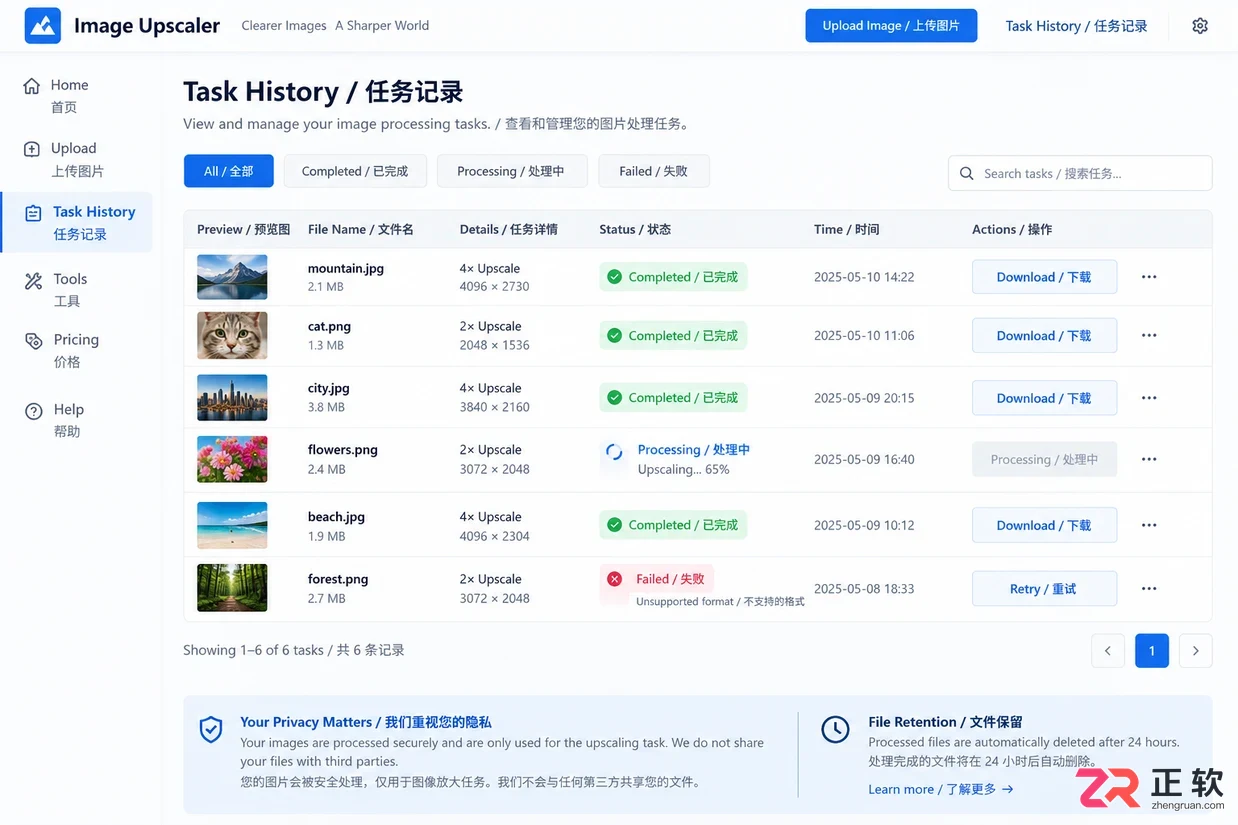
Task: Click the 'Upscaling... 65%' progress text
Action: [684, 469]
